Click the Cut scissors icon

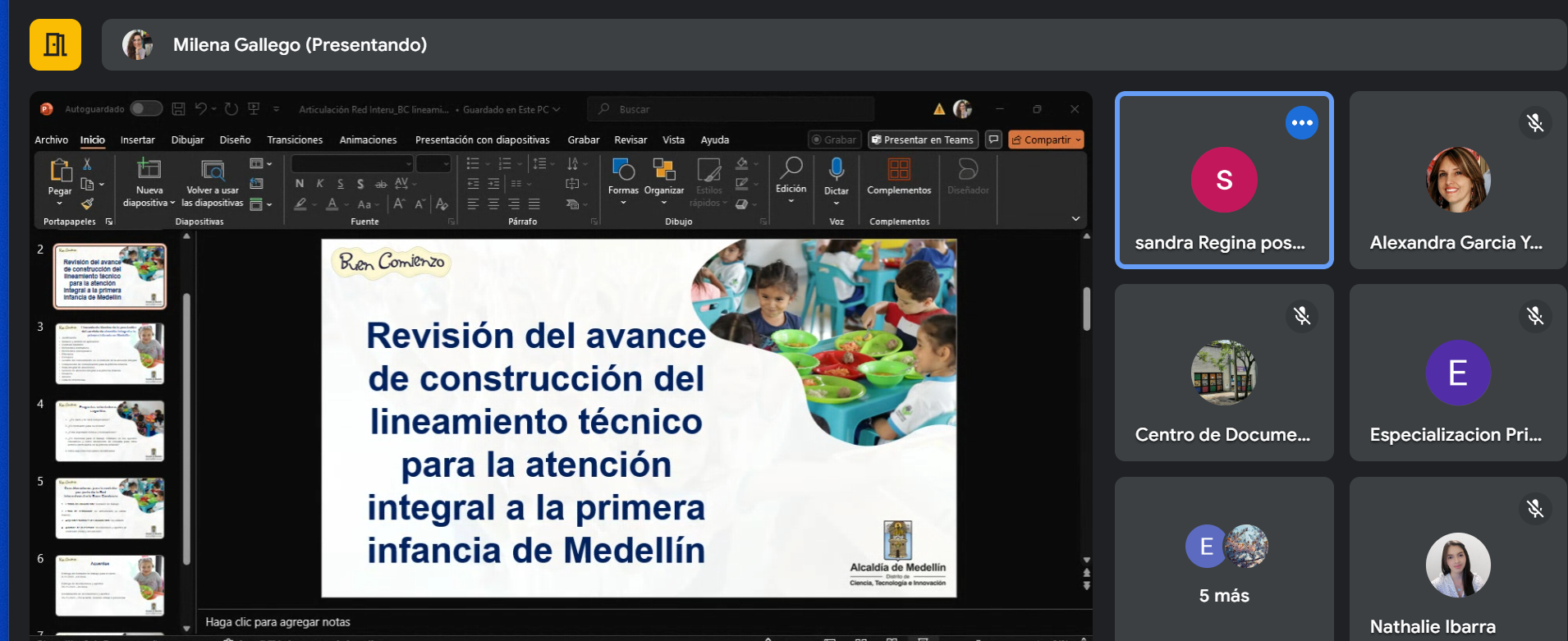[87, 165]
